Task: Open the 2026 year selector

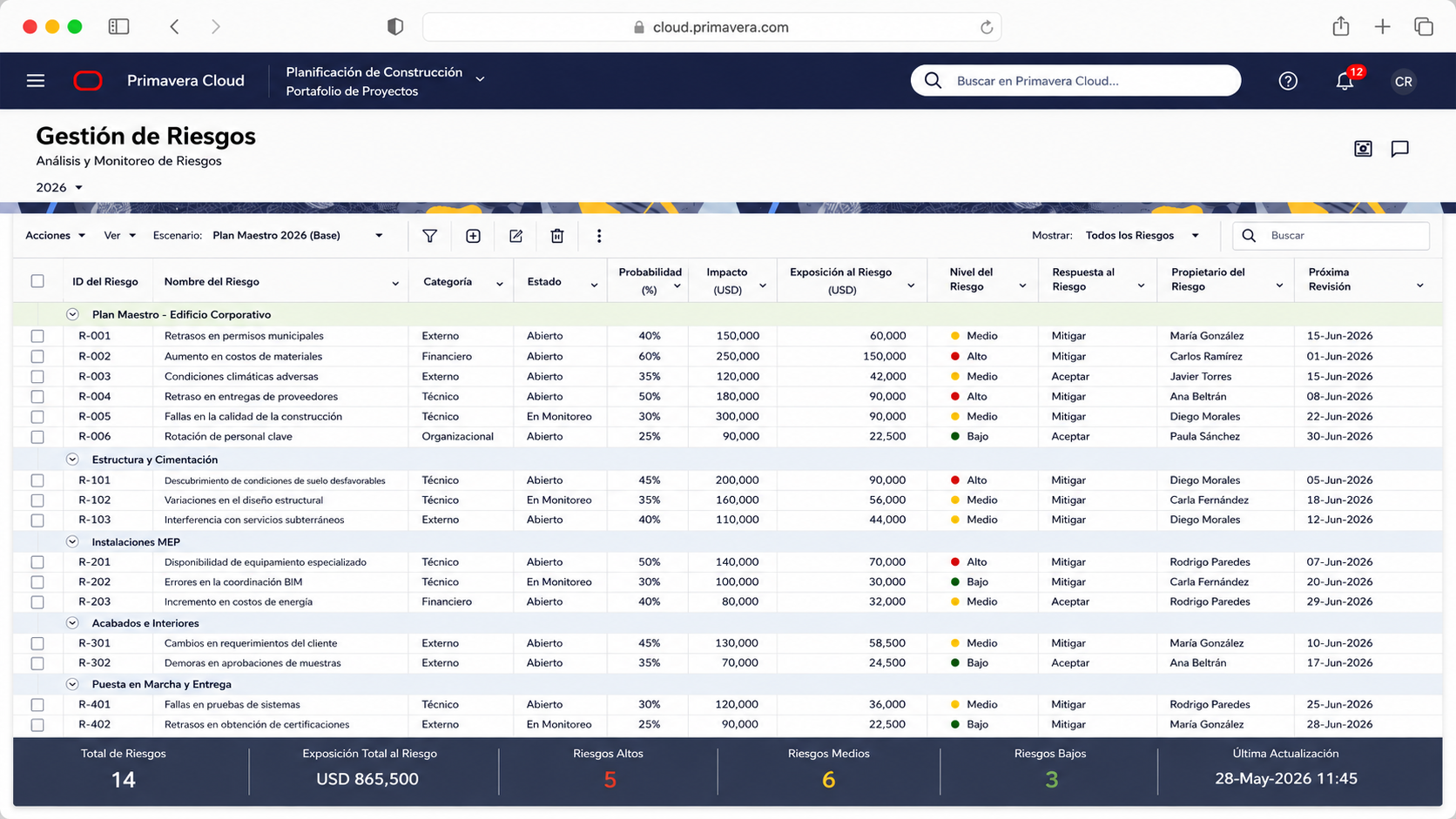Action: pyautogui.click(x=59, y=187)
